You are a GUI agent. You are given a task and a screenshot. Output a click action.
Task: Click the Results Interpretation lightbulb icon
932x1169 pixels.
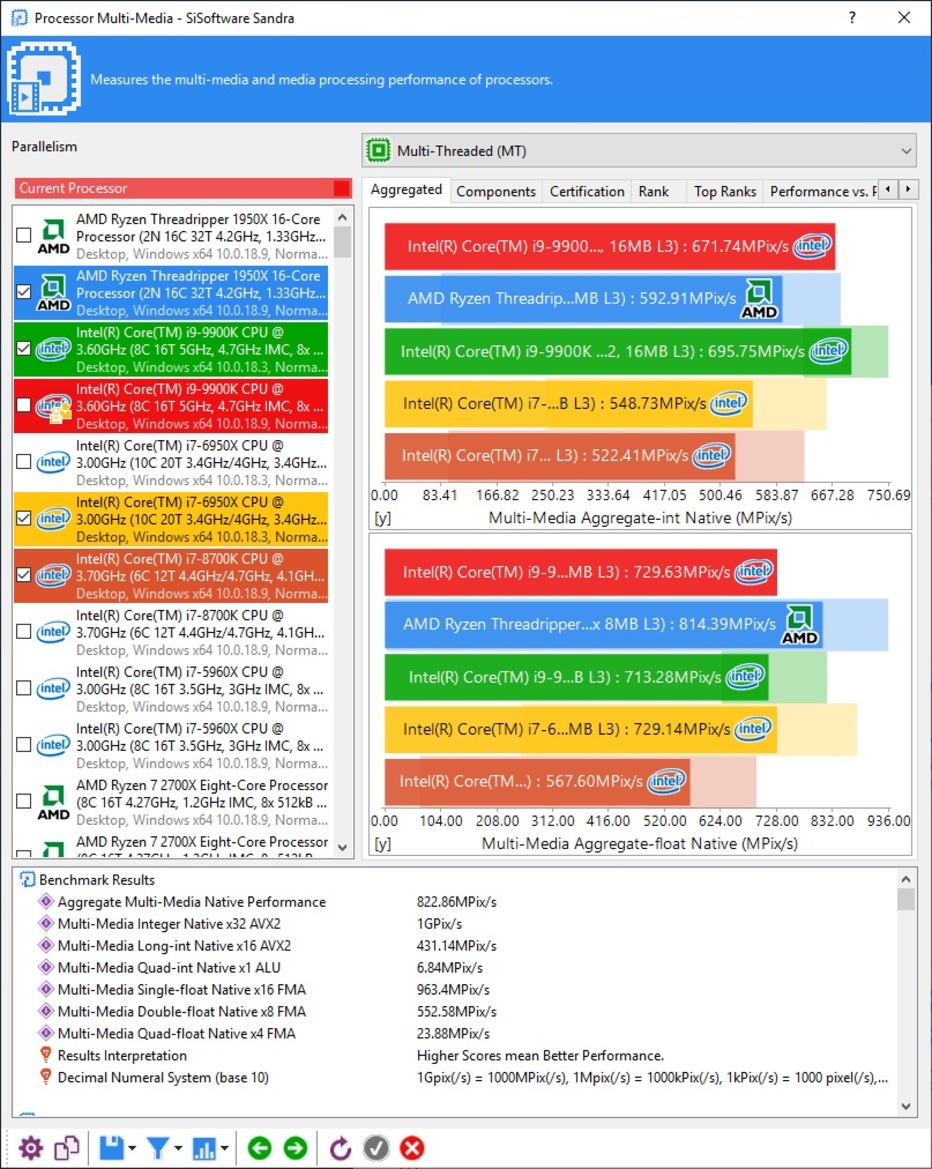[45, 1055]
